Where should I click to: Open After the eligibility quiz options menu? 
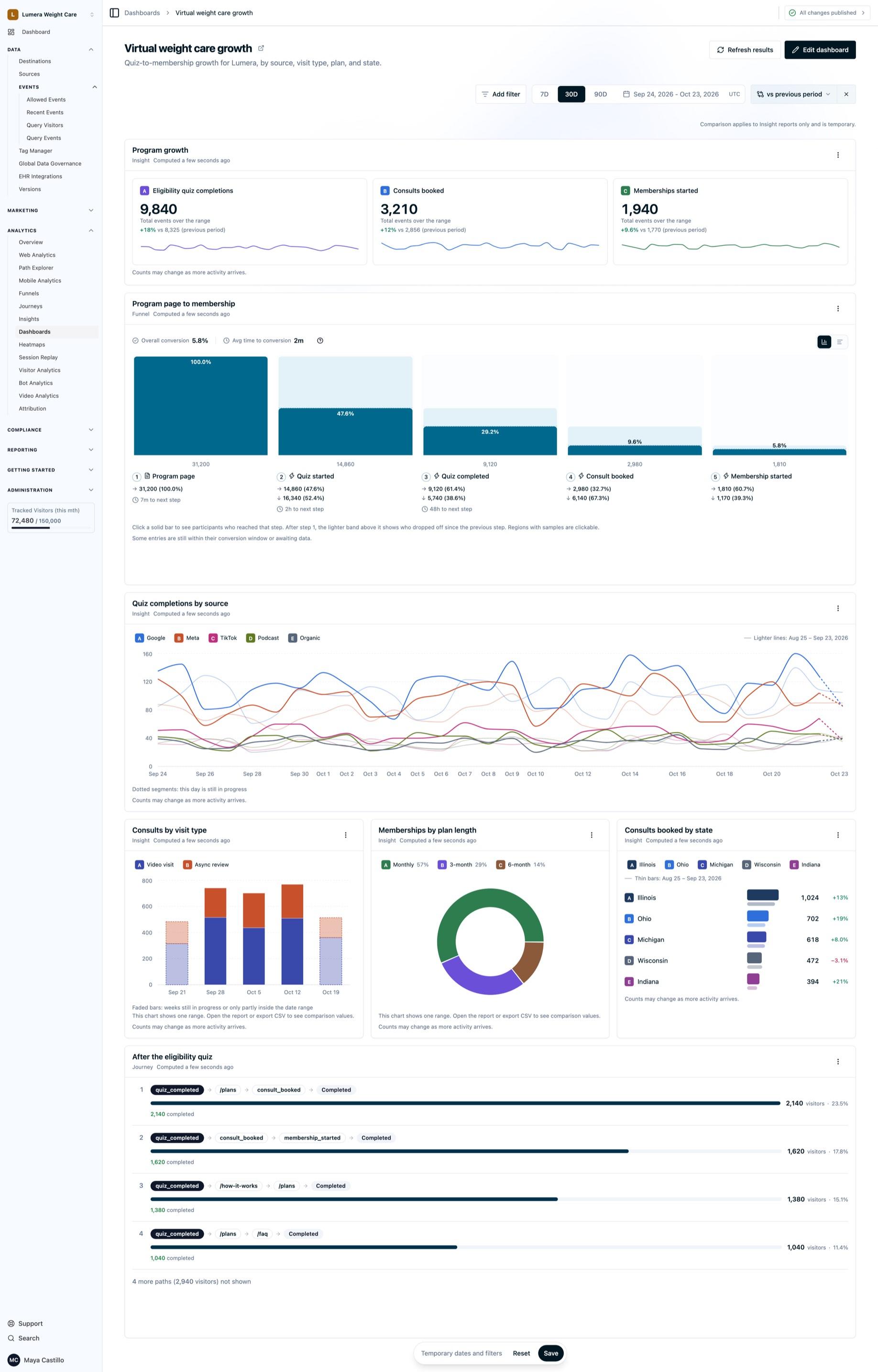(837, 1062)
